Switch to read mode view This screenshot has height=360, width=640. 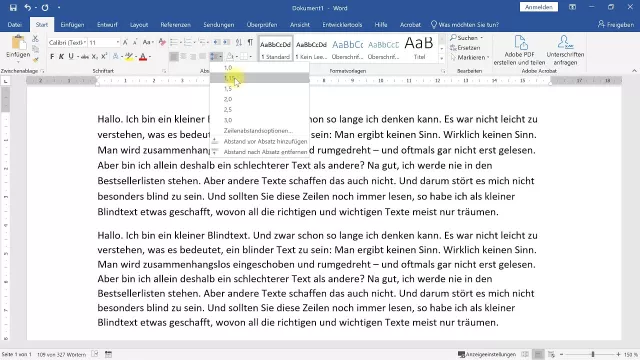coord(525,354)
